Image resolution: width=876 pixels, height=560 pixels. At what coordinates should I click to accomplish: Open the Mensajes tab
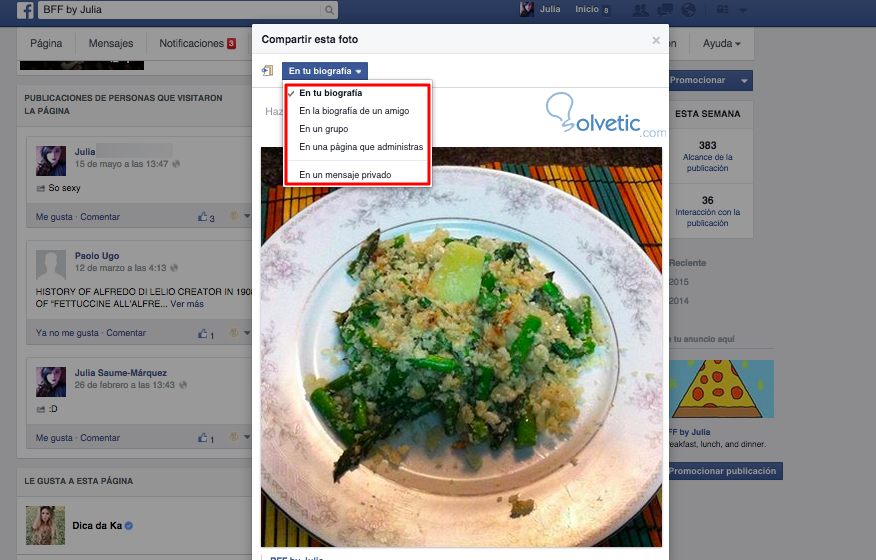click(x=111, y=43)
